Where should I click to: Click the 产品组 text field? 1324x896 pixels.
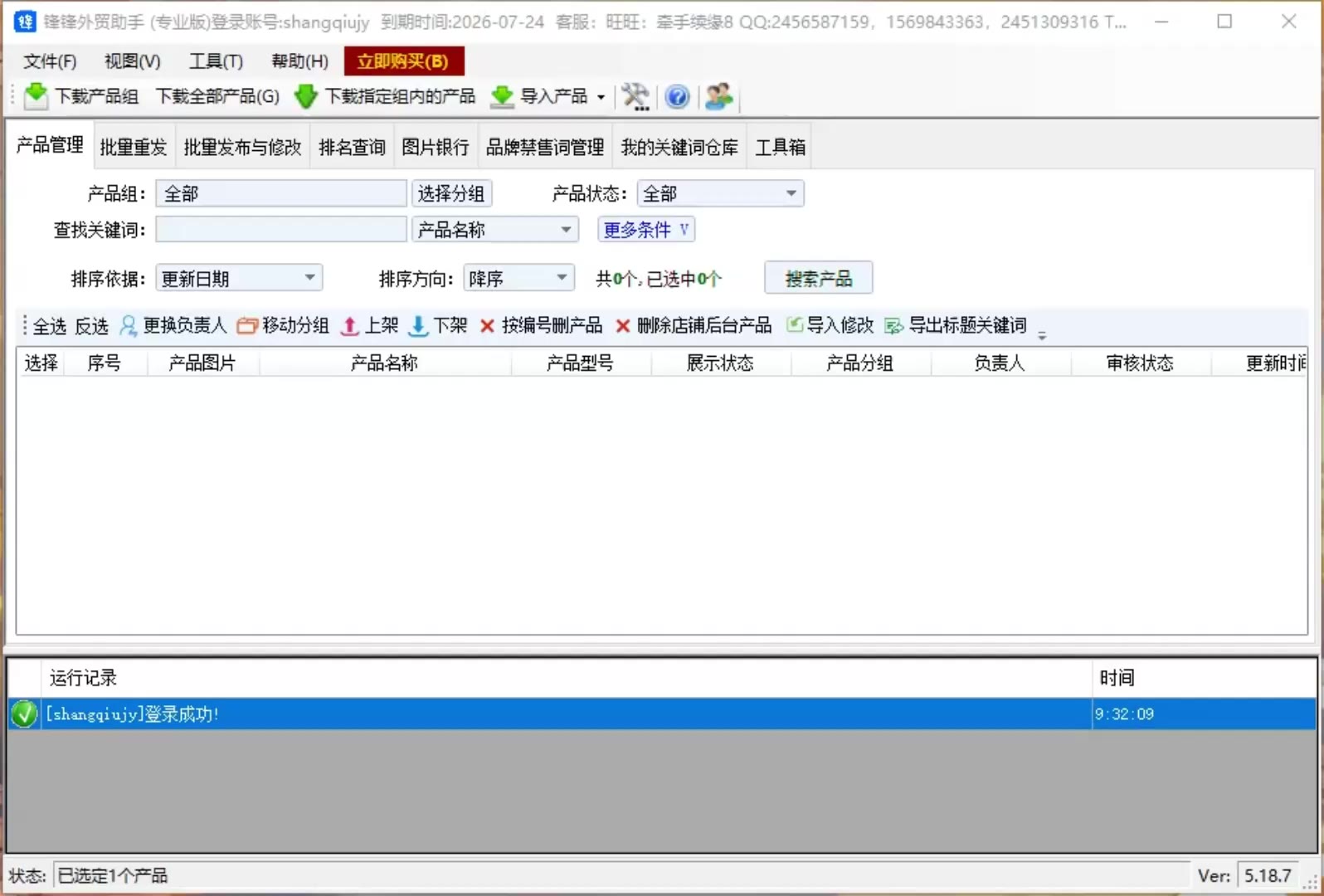tap(280, 193)
